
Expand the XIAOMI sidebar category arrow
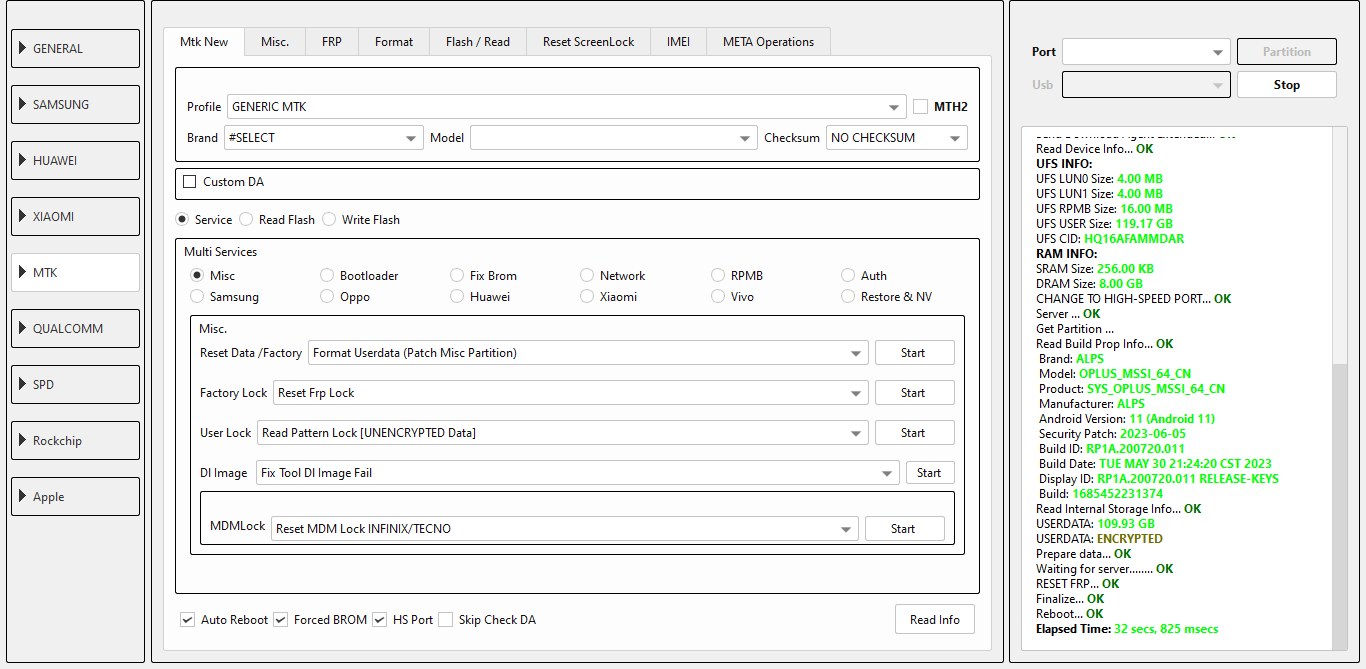[22, 217]
